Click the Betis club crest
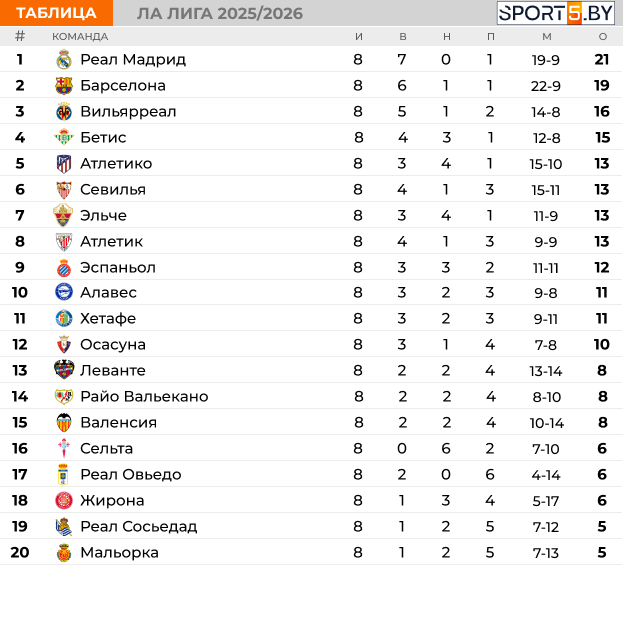Image resolution: width=623 pixels, height=640 pixels. (x=64, y=138)
